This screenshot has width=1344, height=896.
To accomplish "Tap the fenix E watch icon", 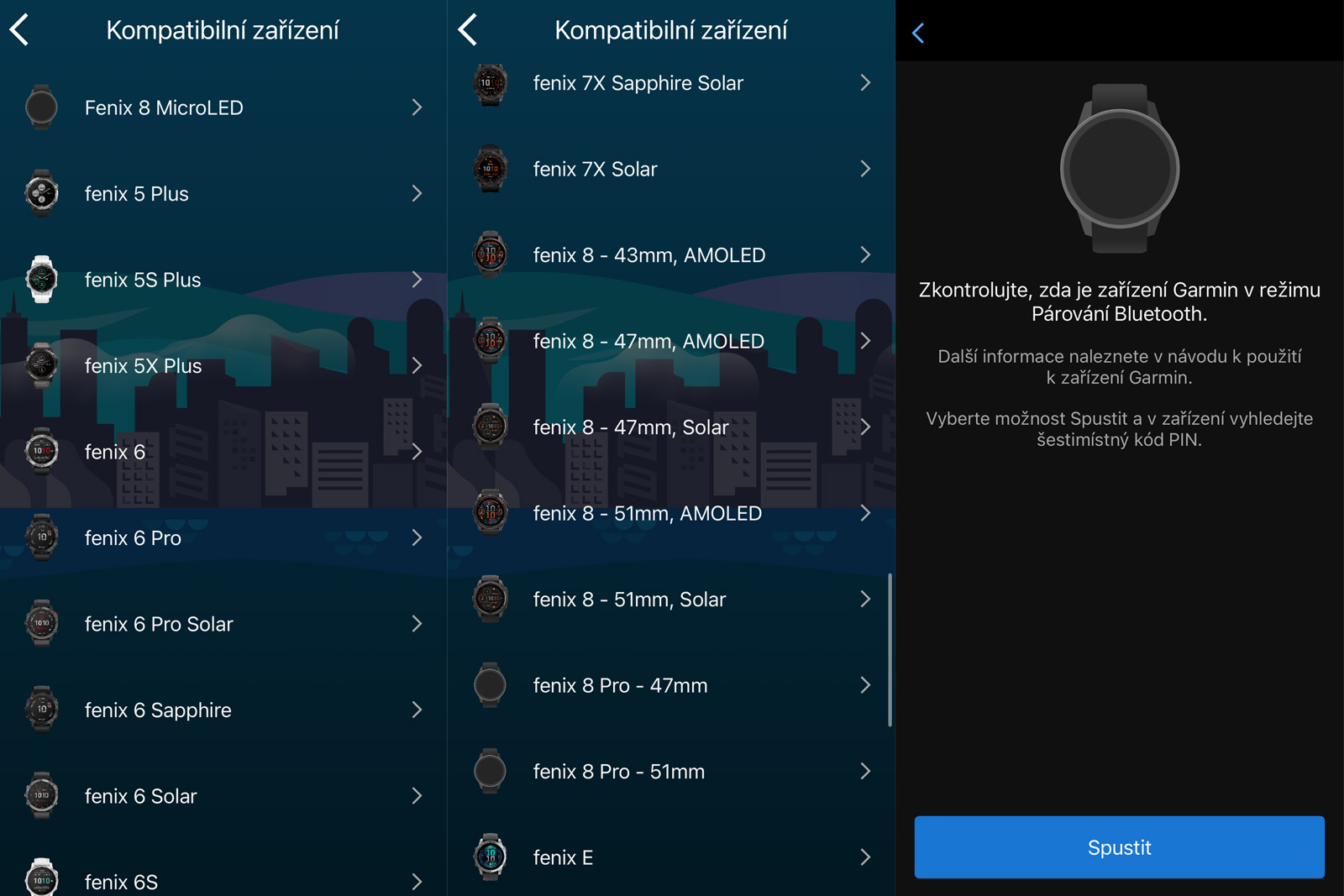I will pyautogui.click(x=490, y=857).
